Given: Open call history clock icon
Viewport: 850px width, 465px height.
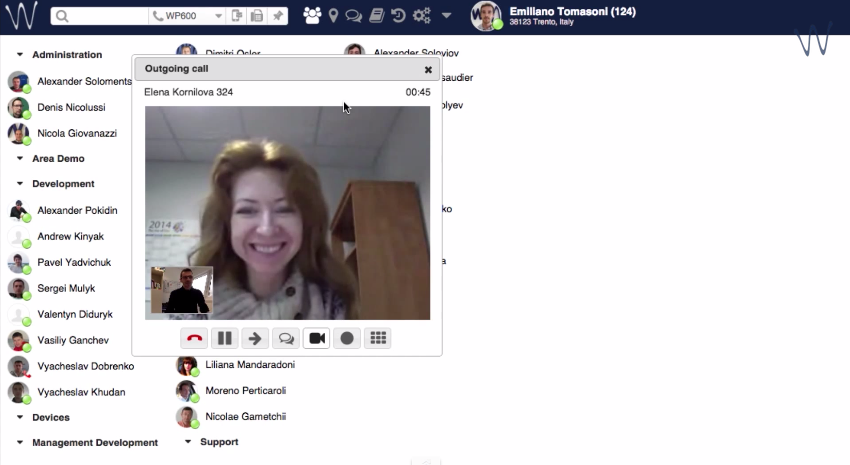Looking at the screenshot, I should click(397, 16).
